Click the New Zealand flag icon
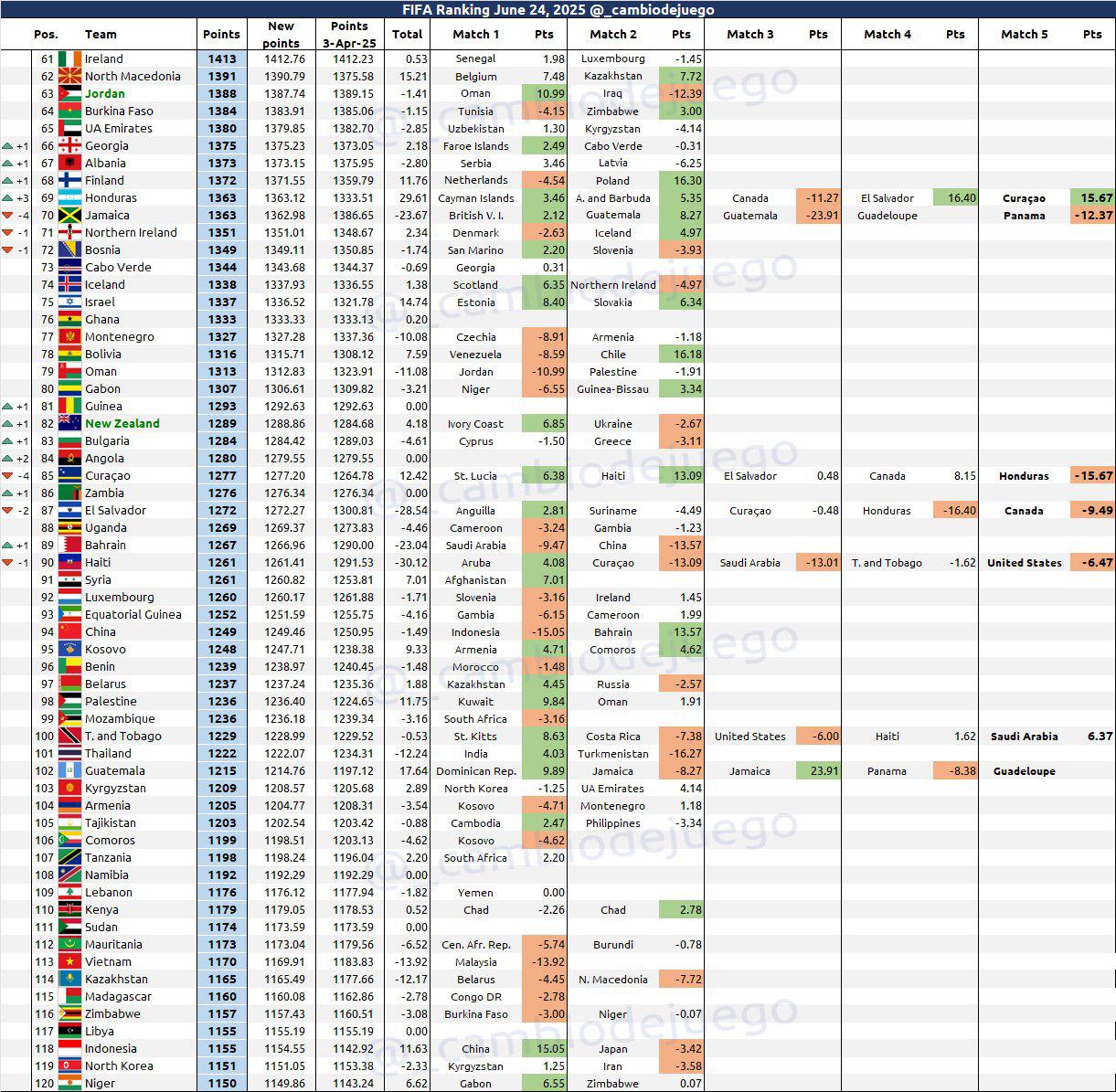This screenshot has height=1092, width=1116. 69,423
